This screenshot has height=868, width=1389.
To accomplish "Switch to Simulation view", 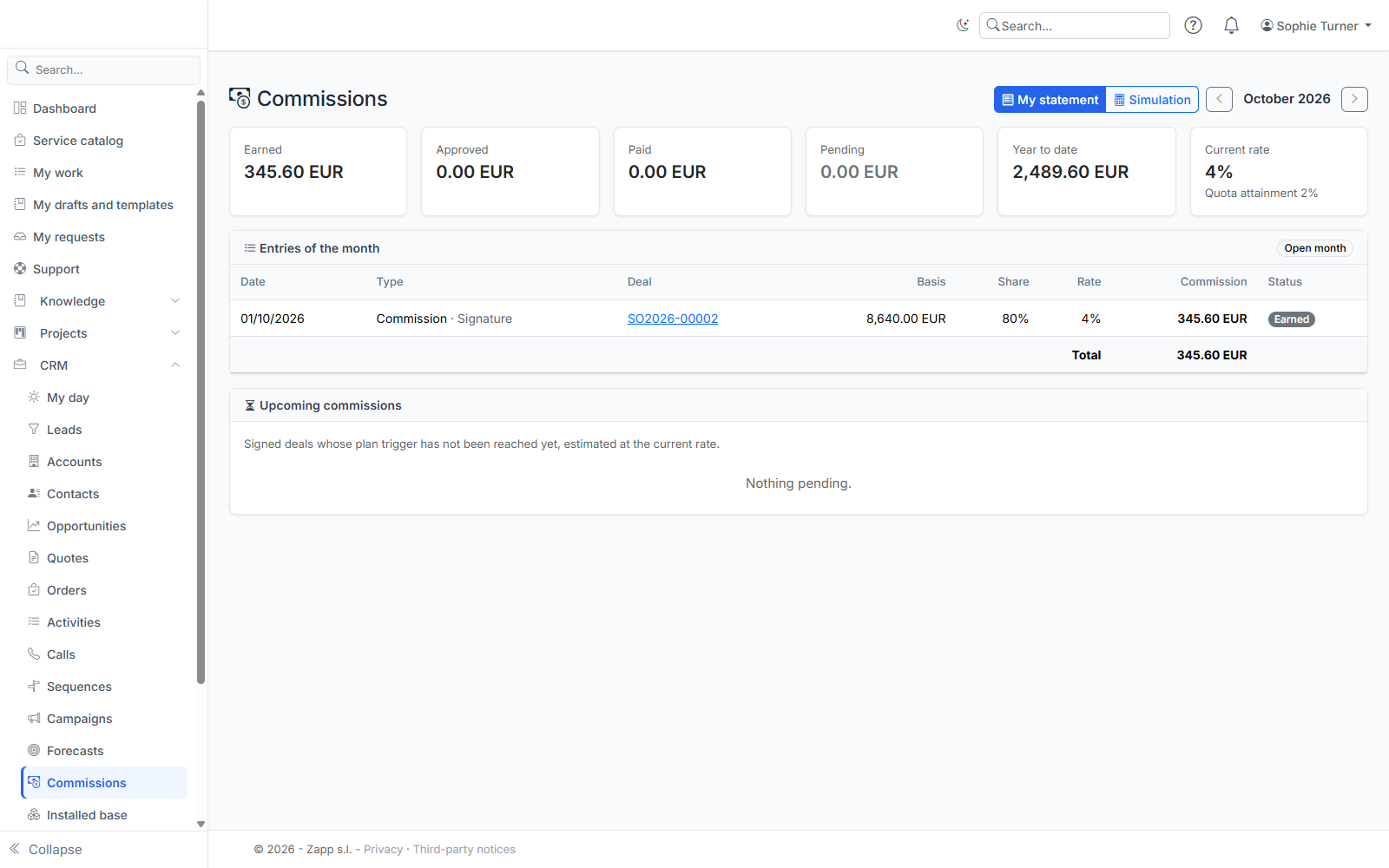I will pyautogui.click(x=1152, y=100).
